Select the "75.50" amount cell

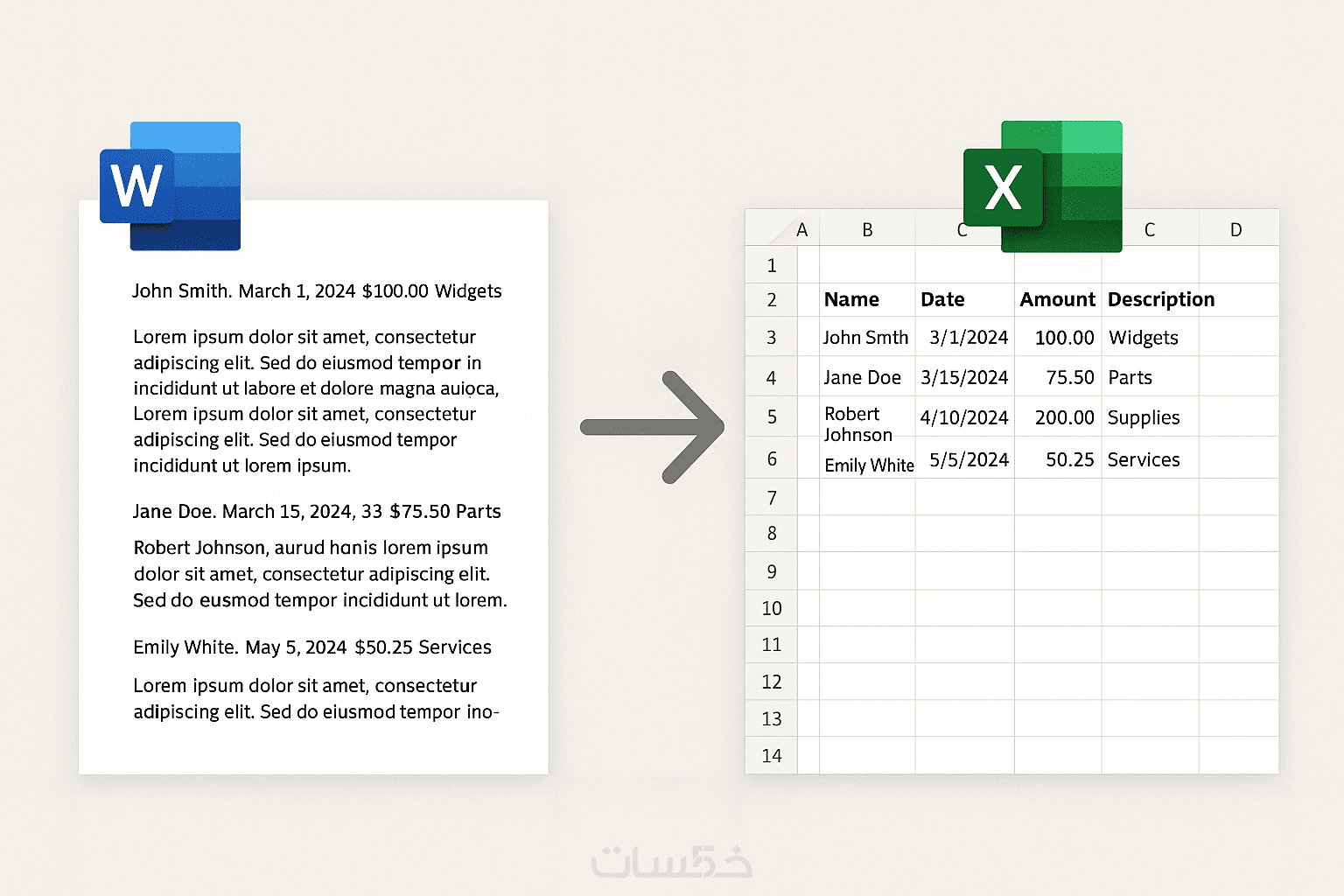click(1058, 377)
